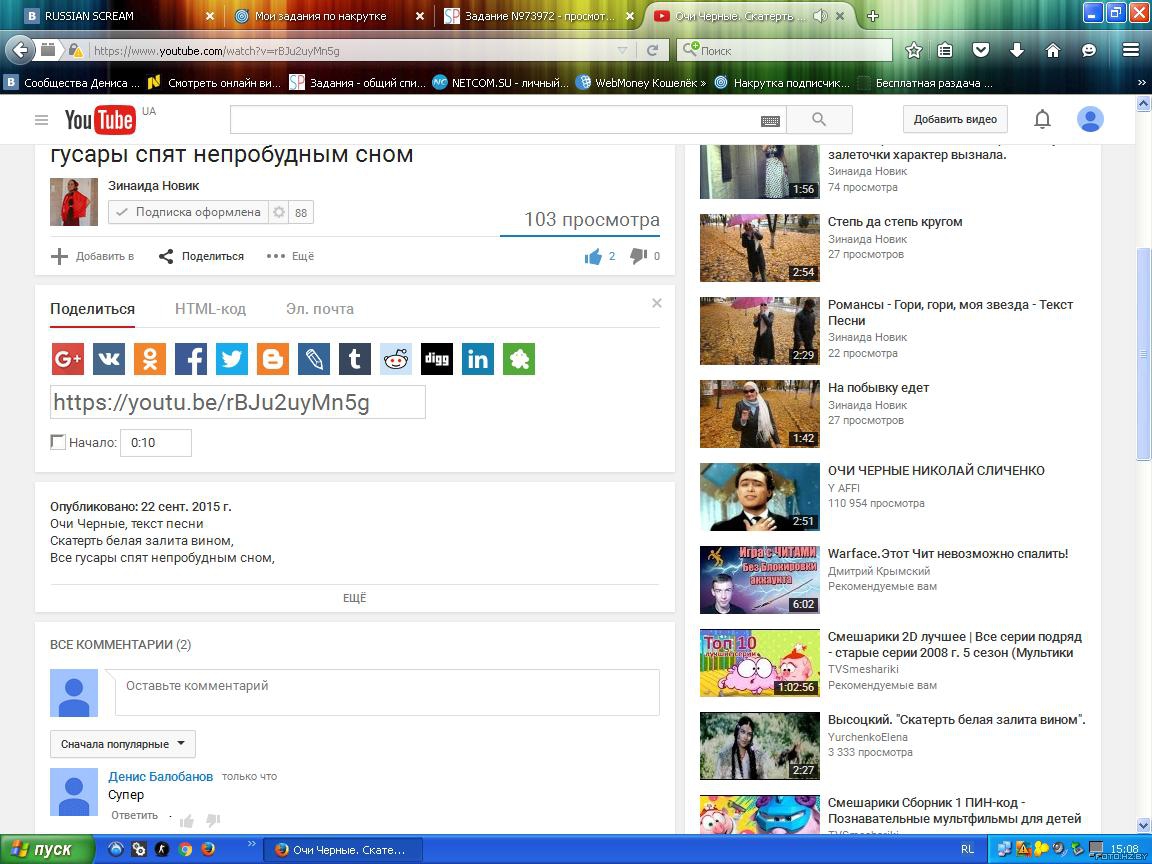Screen dimensions: 1152x864
Task: Click the start time 0:10 field
Action: tap(156, 443)
